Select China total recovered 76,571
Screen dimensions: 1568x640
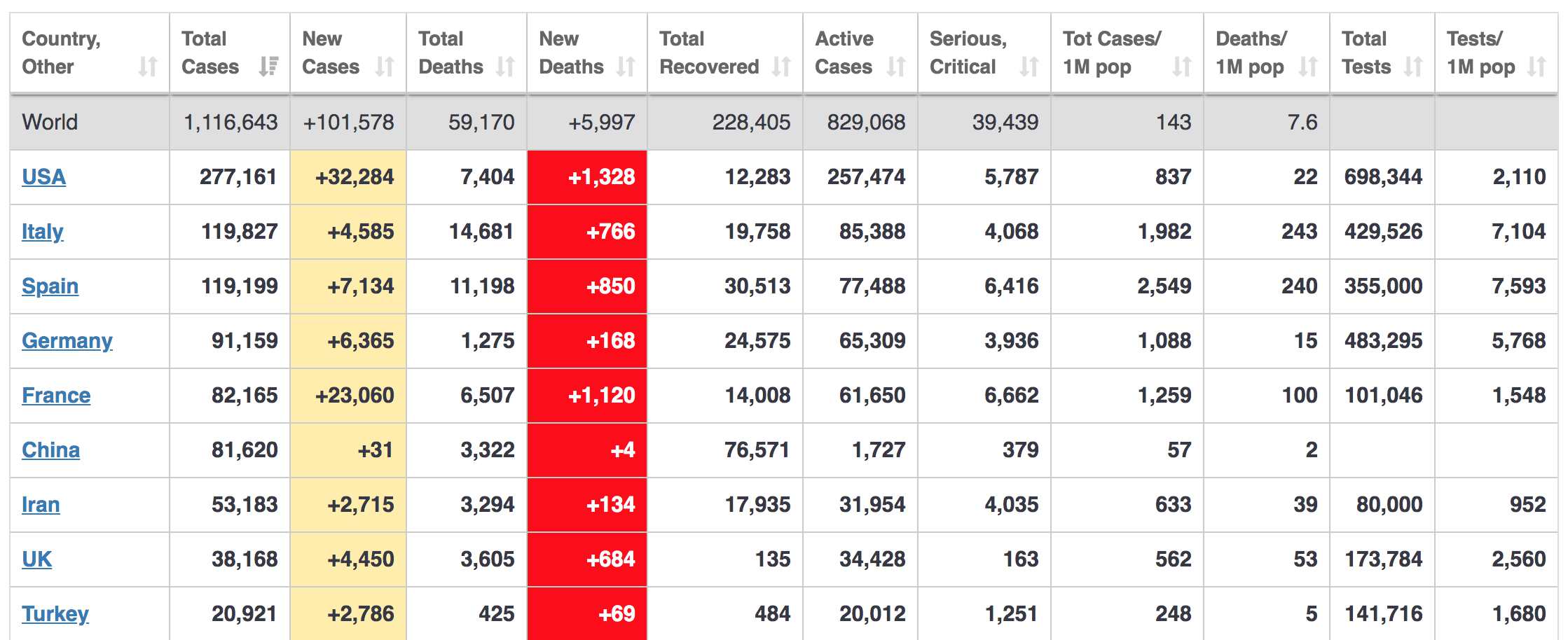click(x=757, y=450)
